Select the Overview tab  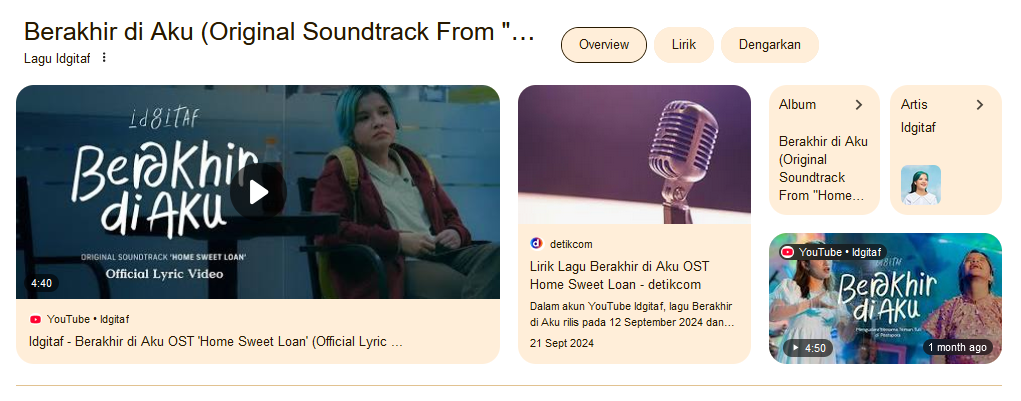click(x=604, y=45)
